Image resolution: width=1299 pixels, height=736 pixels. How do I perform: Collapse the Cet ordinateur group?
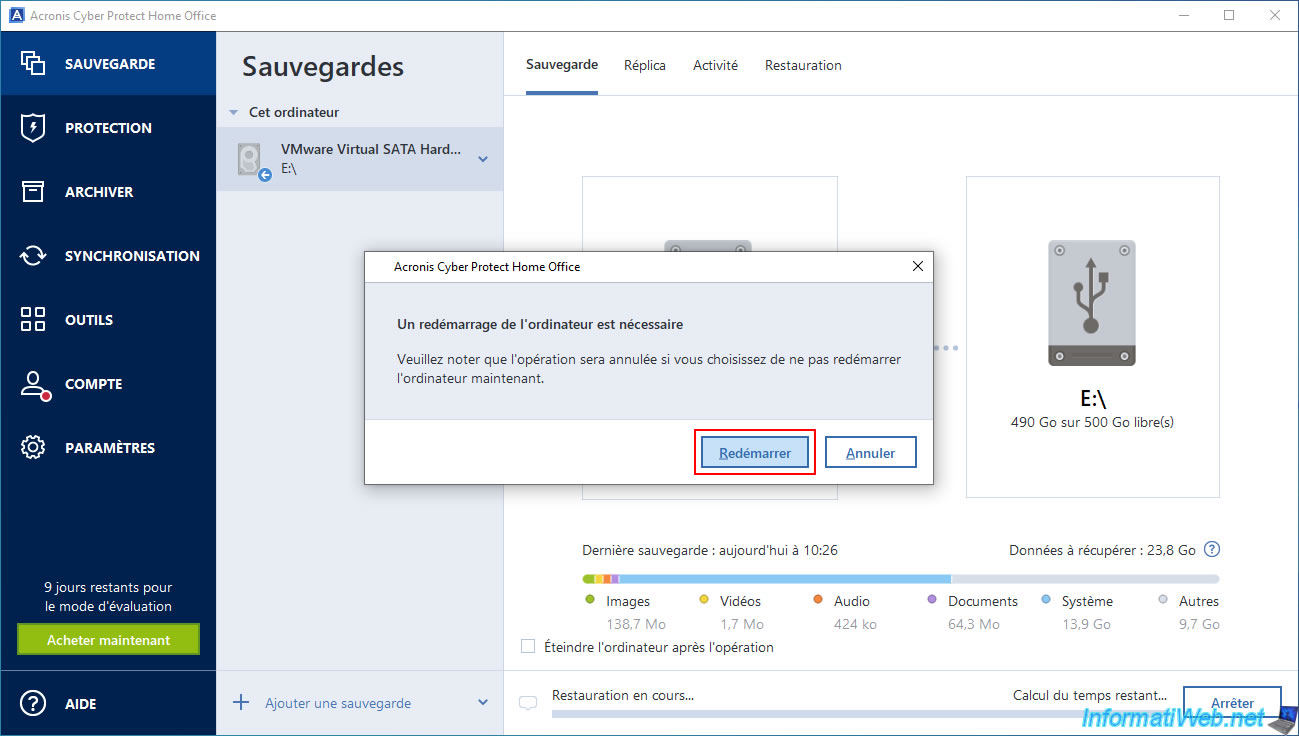[234, 113]
